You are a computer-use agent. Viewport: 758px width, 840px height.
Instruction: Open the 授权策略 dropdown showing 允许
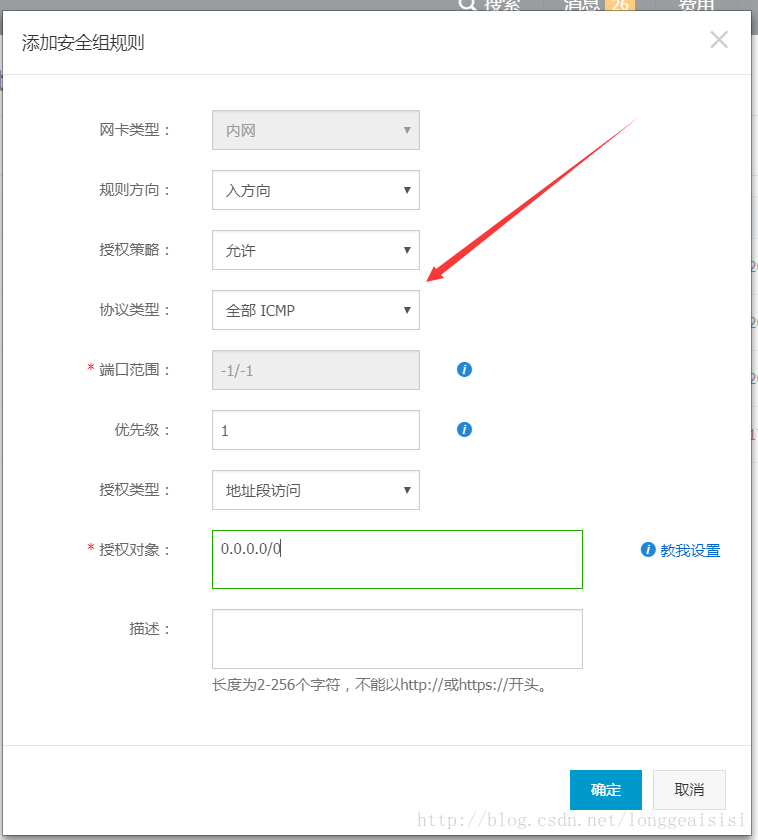315,250
